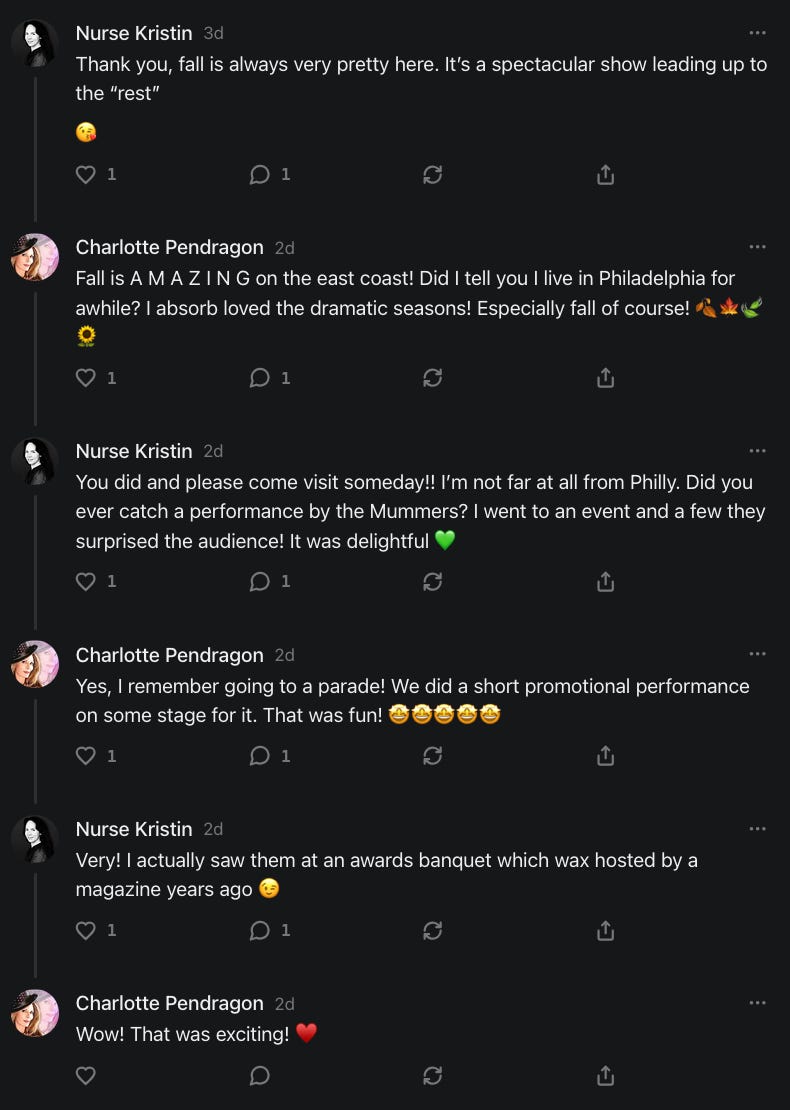Screen dimensions: 790x1110
Task: Restack Nurse Kristin's Mummers comment
Action: 433,581
